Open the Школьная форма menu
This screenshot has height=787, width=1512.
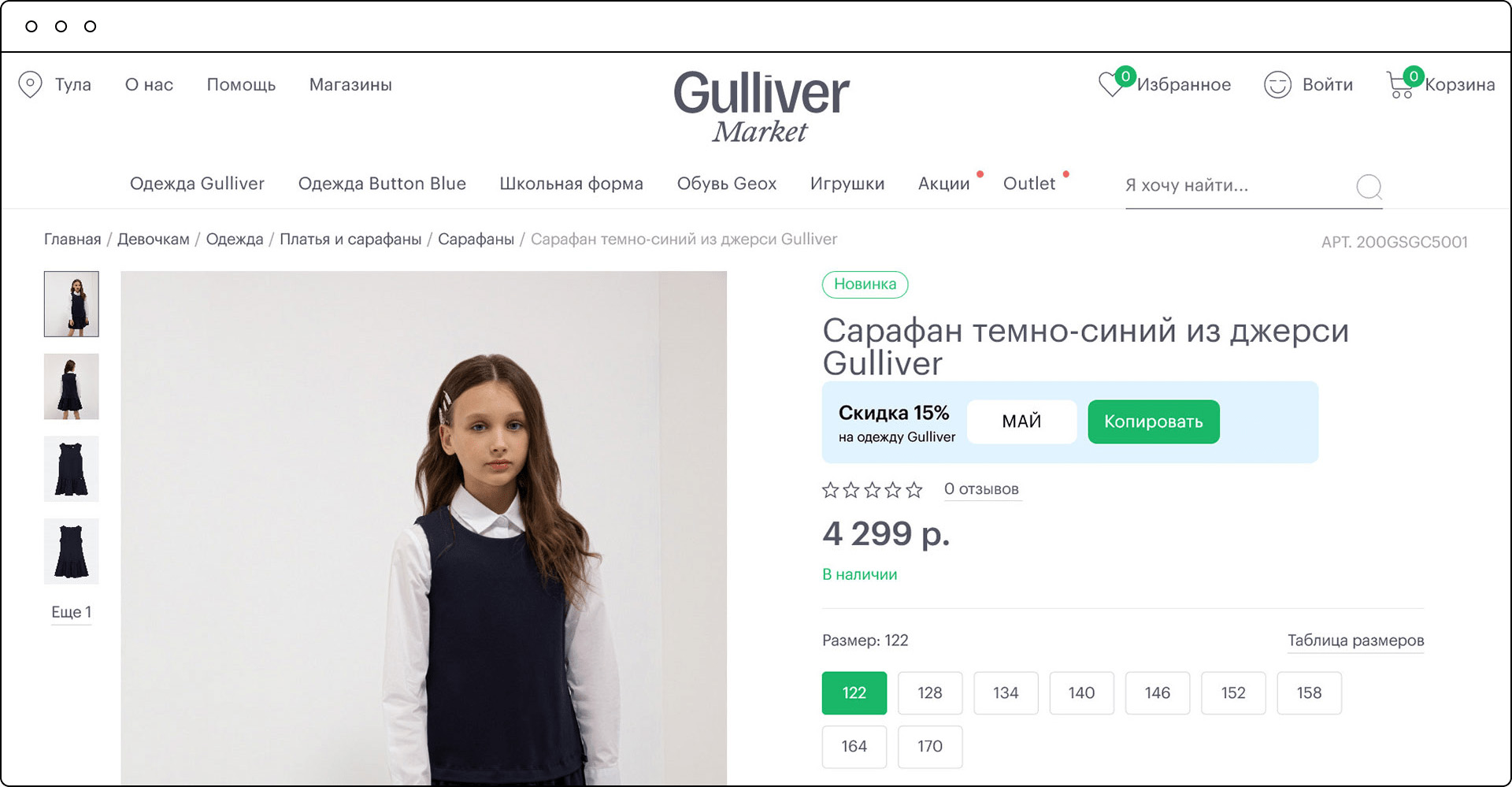(571, 184)
